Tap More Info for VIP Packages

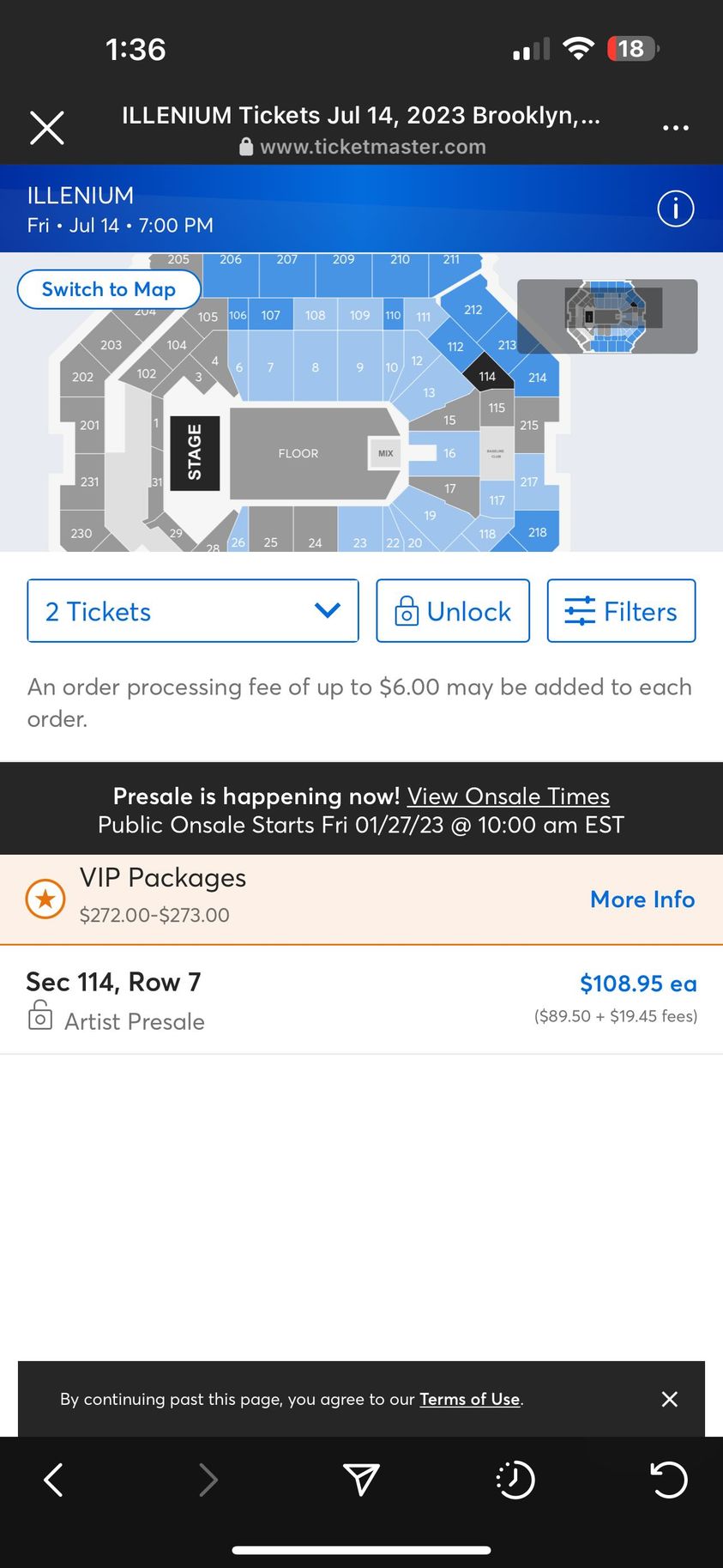(642, 899)
